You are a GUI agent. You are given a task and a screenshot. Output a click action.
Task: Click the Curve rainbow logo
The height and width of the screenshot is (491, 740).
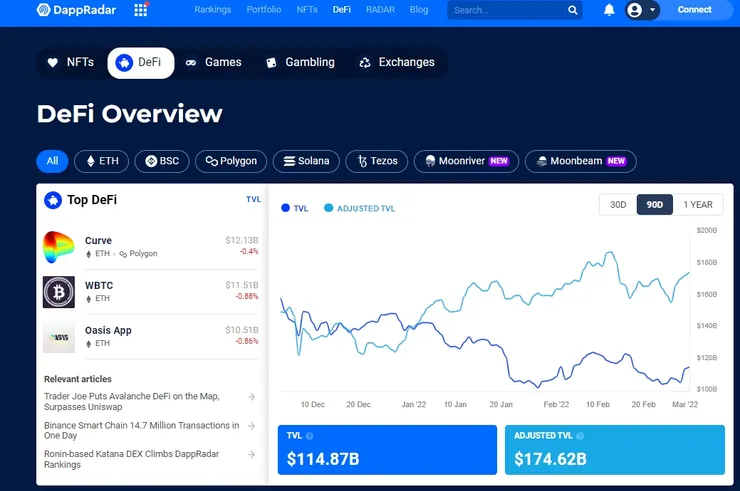coord(59,247)
